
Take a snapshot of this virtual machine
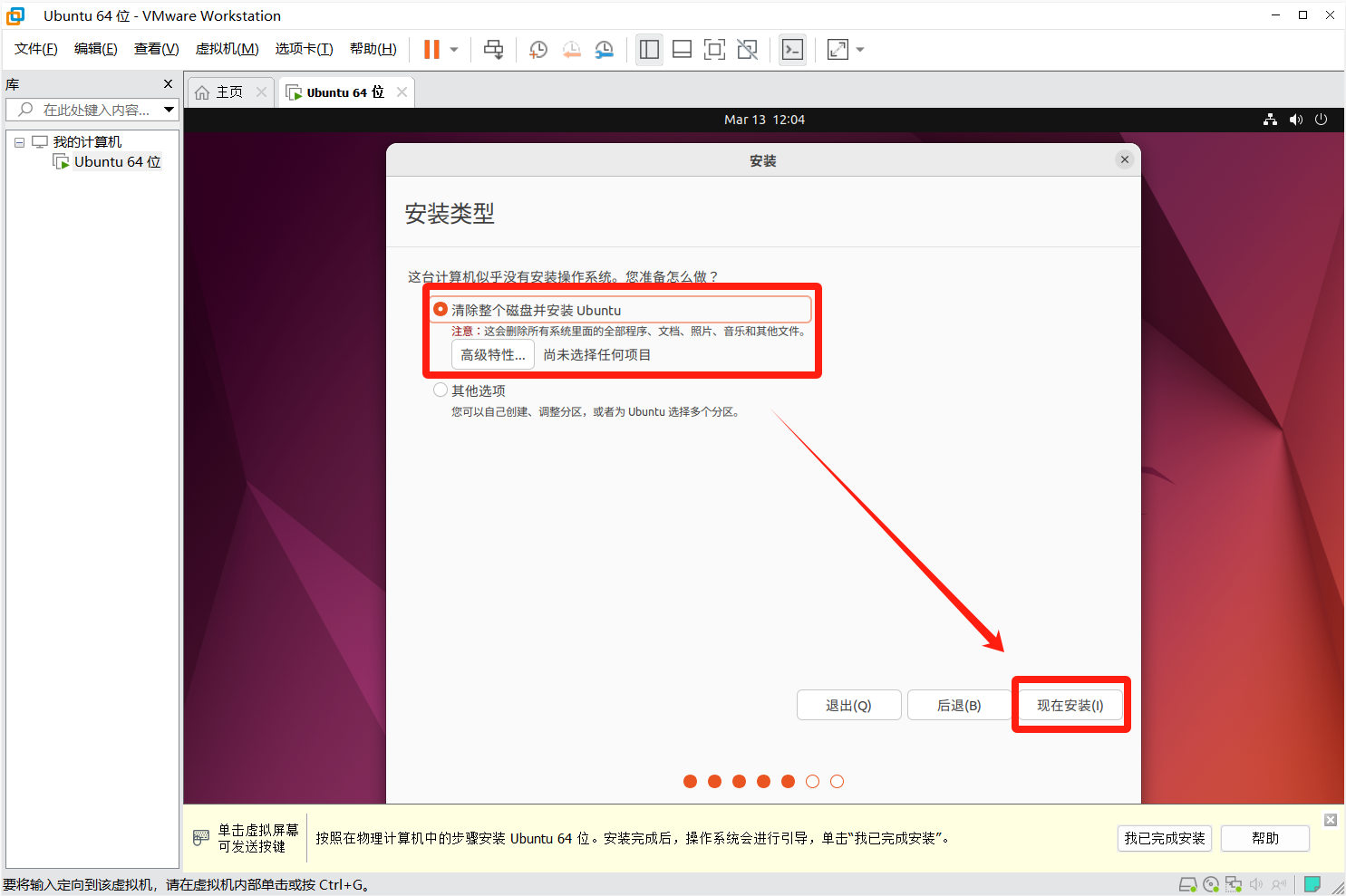[538, 50]
